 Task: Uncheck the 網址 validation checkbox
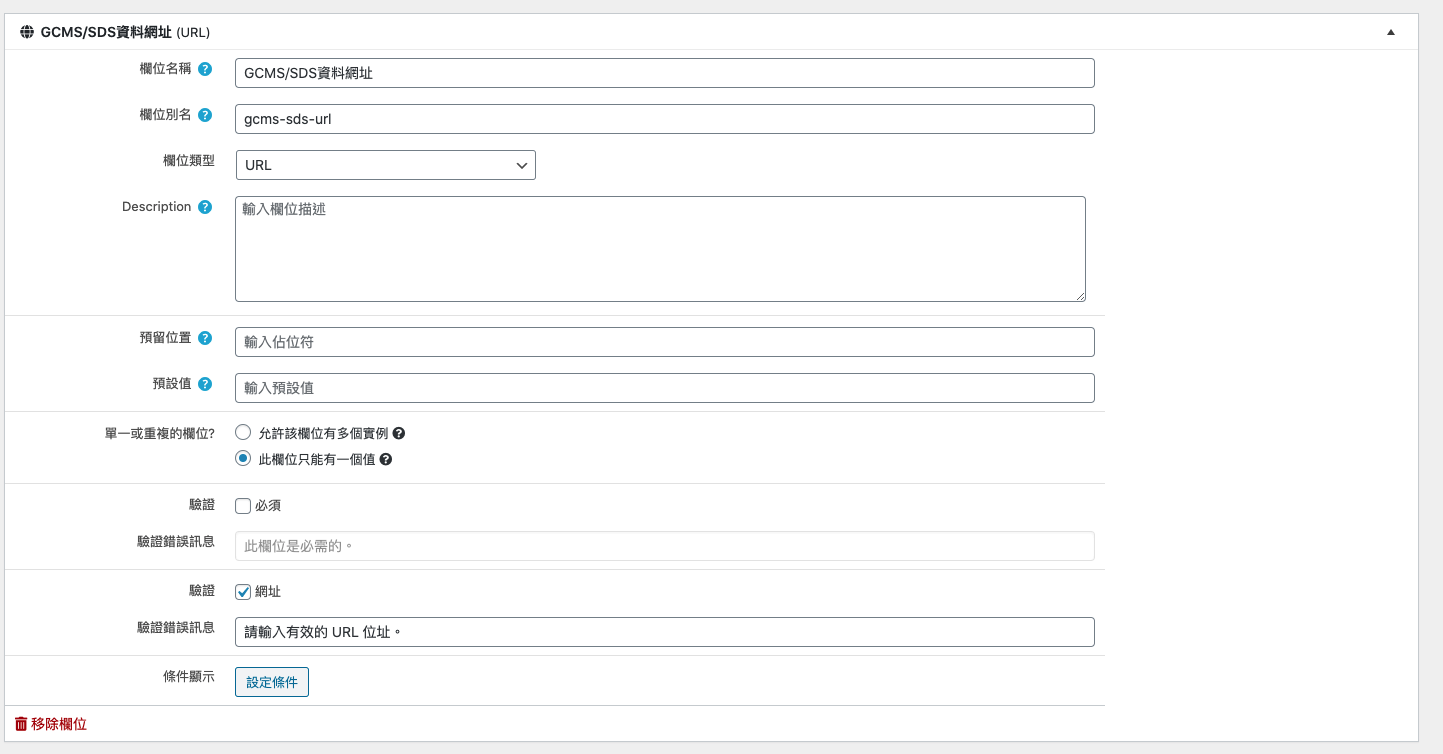point(243,592)
